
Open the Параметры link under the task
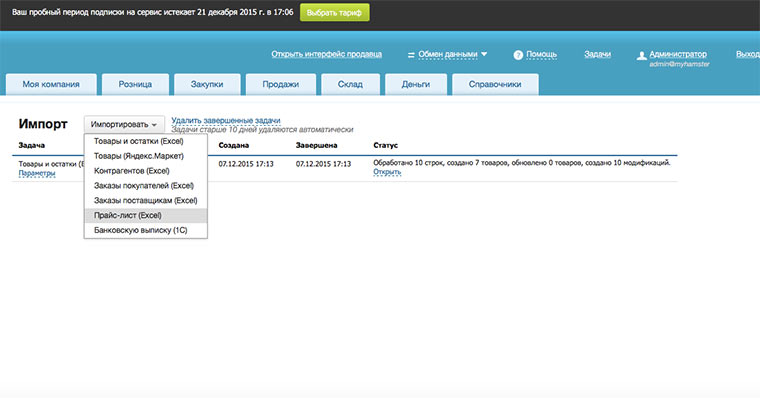[x=37, y=173]
